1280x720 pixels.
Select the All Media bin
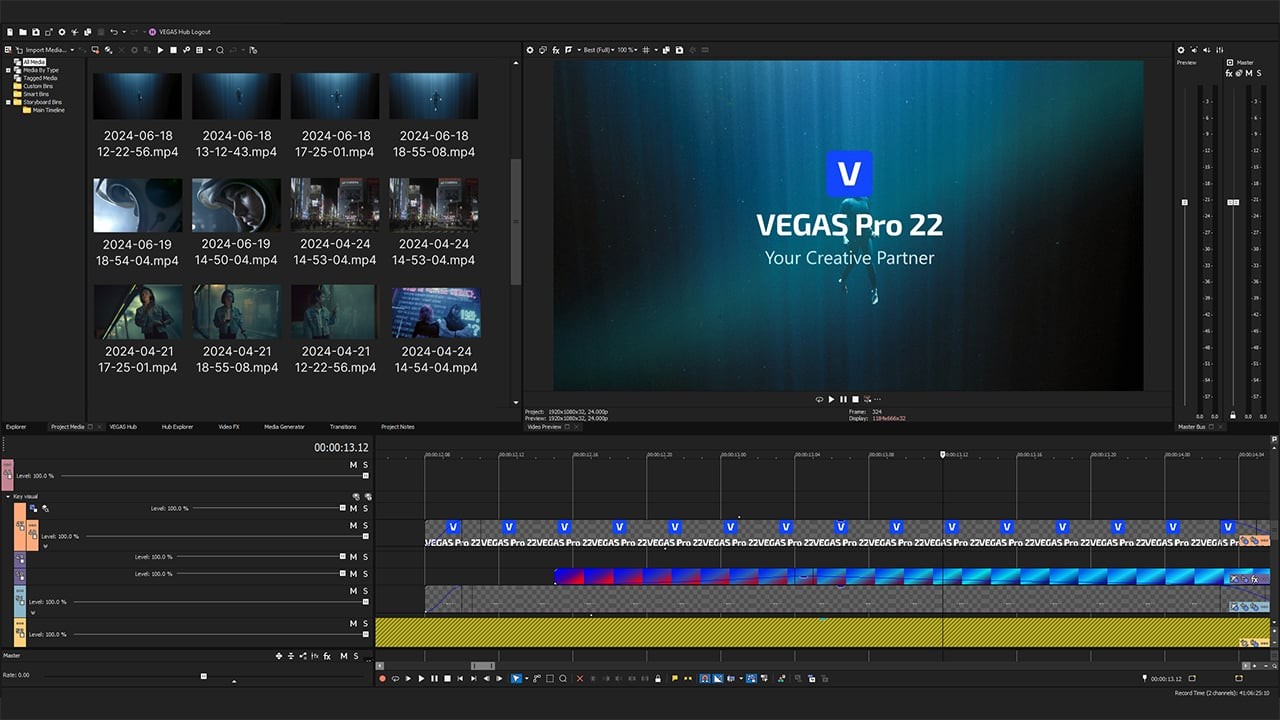(35, 62)
